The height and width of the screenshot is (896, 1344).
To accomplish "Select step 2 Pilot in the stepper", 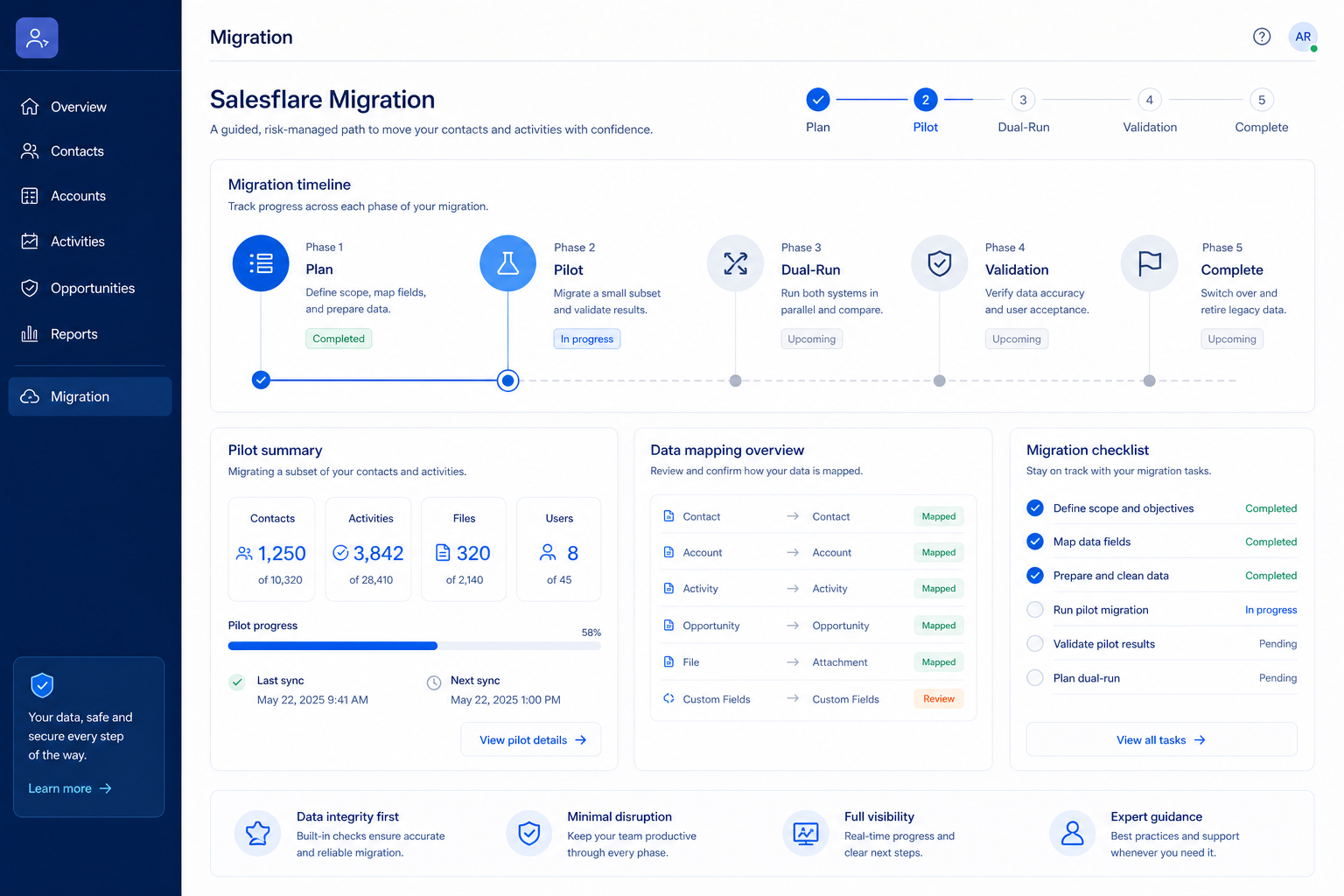I will [x=926, y=100].
